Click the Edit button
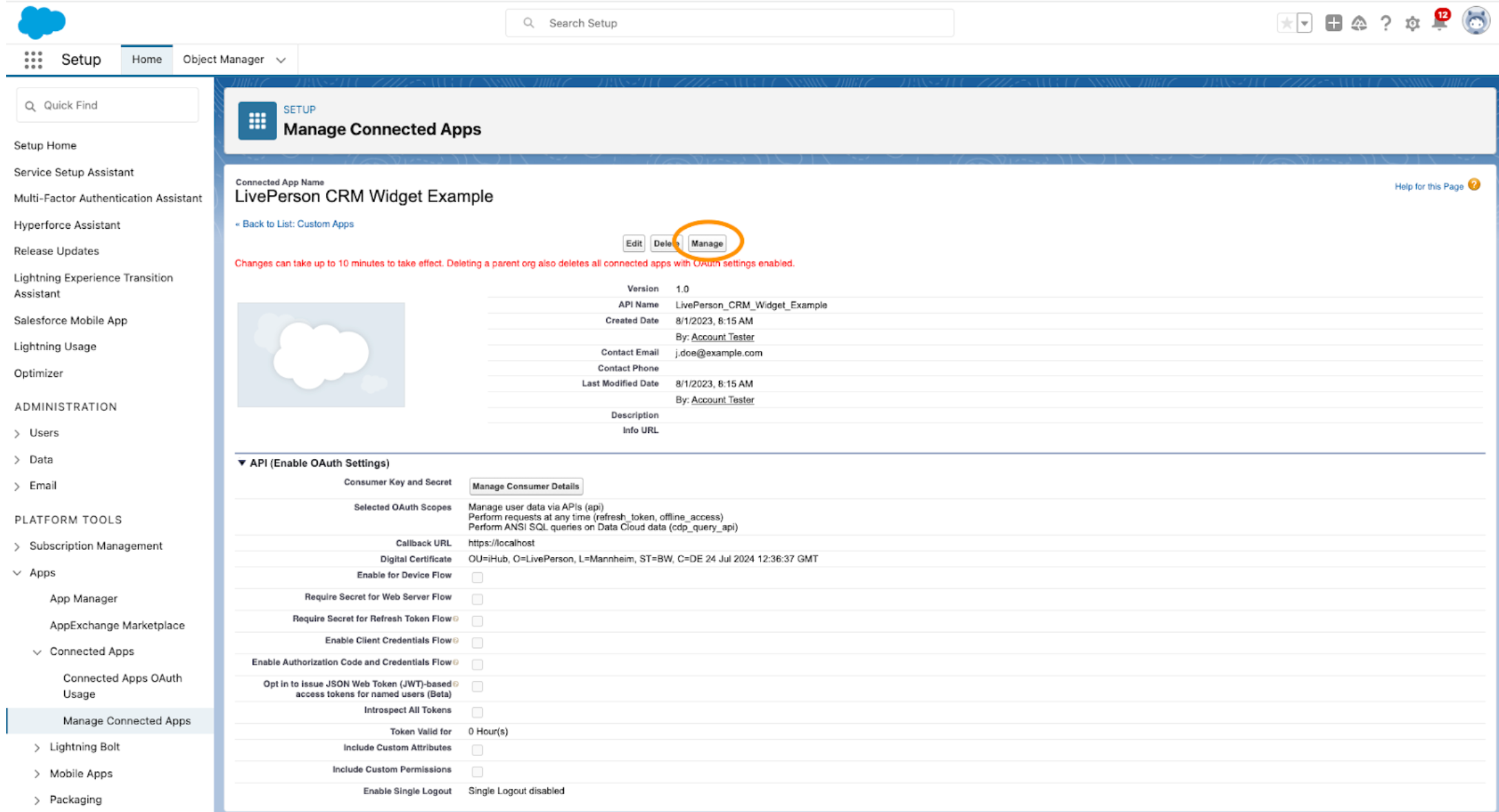This screenshot has height=812, width=1499. click(634, 243)
